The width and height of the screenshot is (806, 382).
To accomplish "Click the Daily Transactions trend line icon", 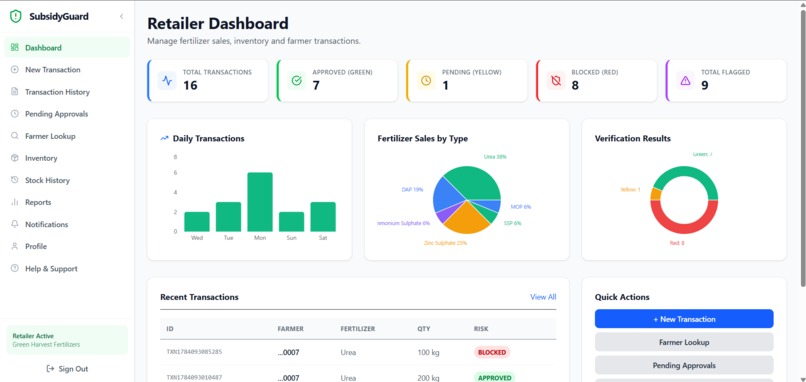I will pos(164,138).
